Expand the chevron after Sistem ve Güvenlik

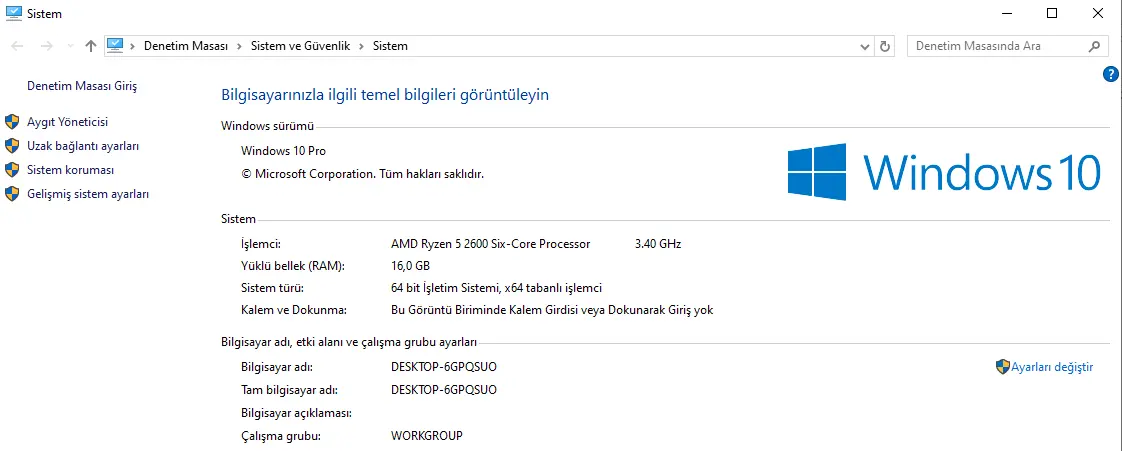click(361, 46)
